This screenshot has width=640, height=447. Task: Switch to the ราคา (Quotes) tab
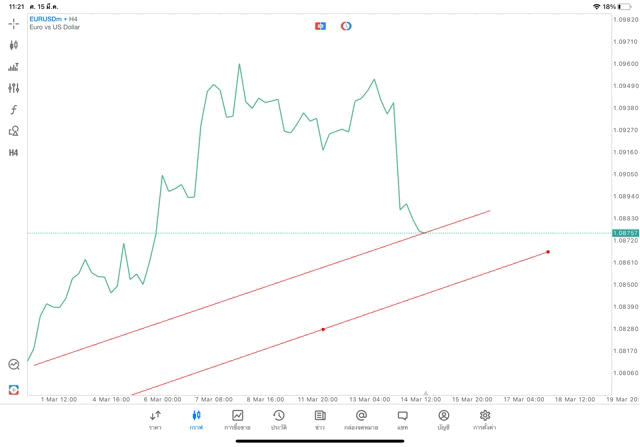click(x=155, y=419)
